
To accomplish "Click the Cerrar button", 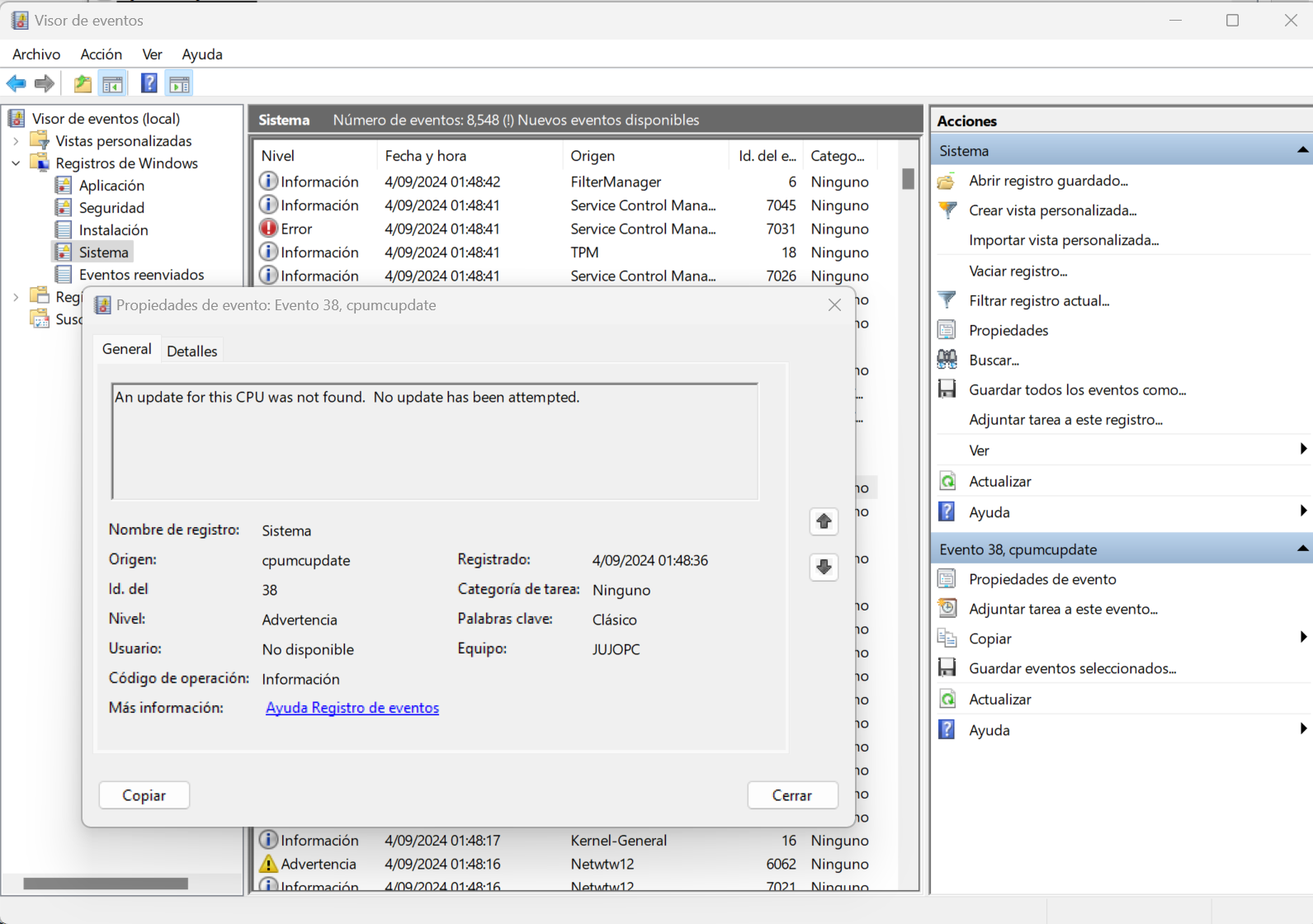I will coord(792,795).
